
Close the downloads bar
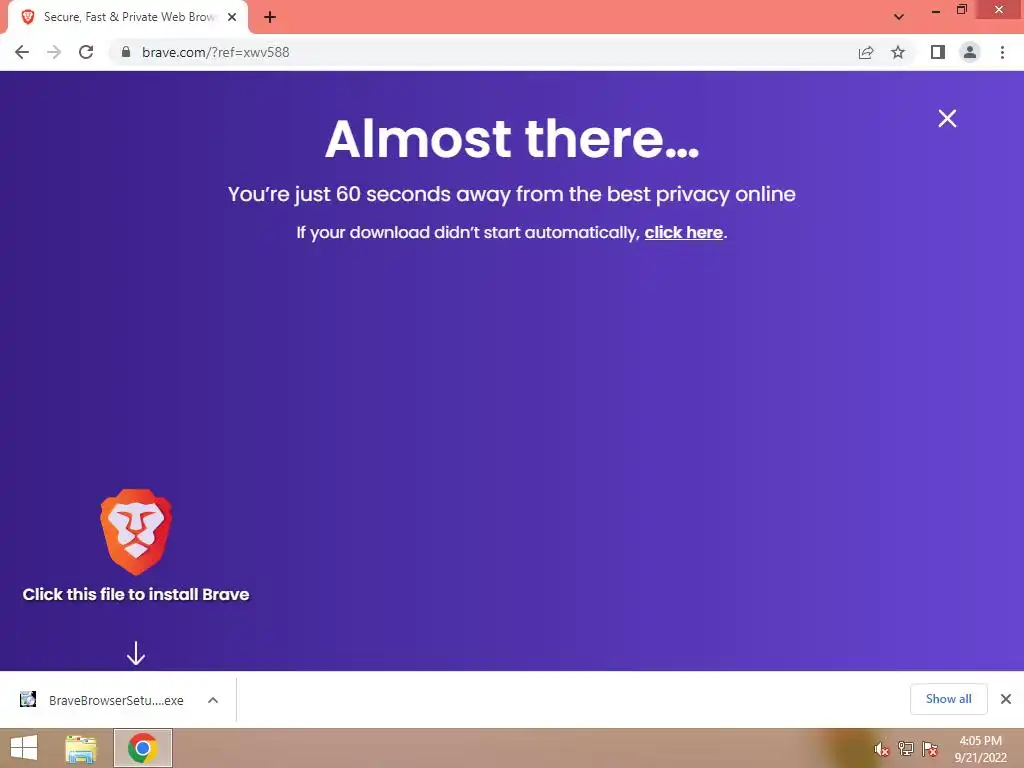click(1006, 699)
